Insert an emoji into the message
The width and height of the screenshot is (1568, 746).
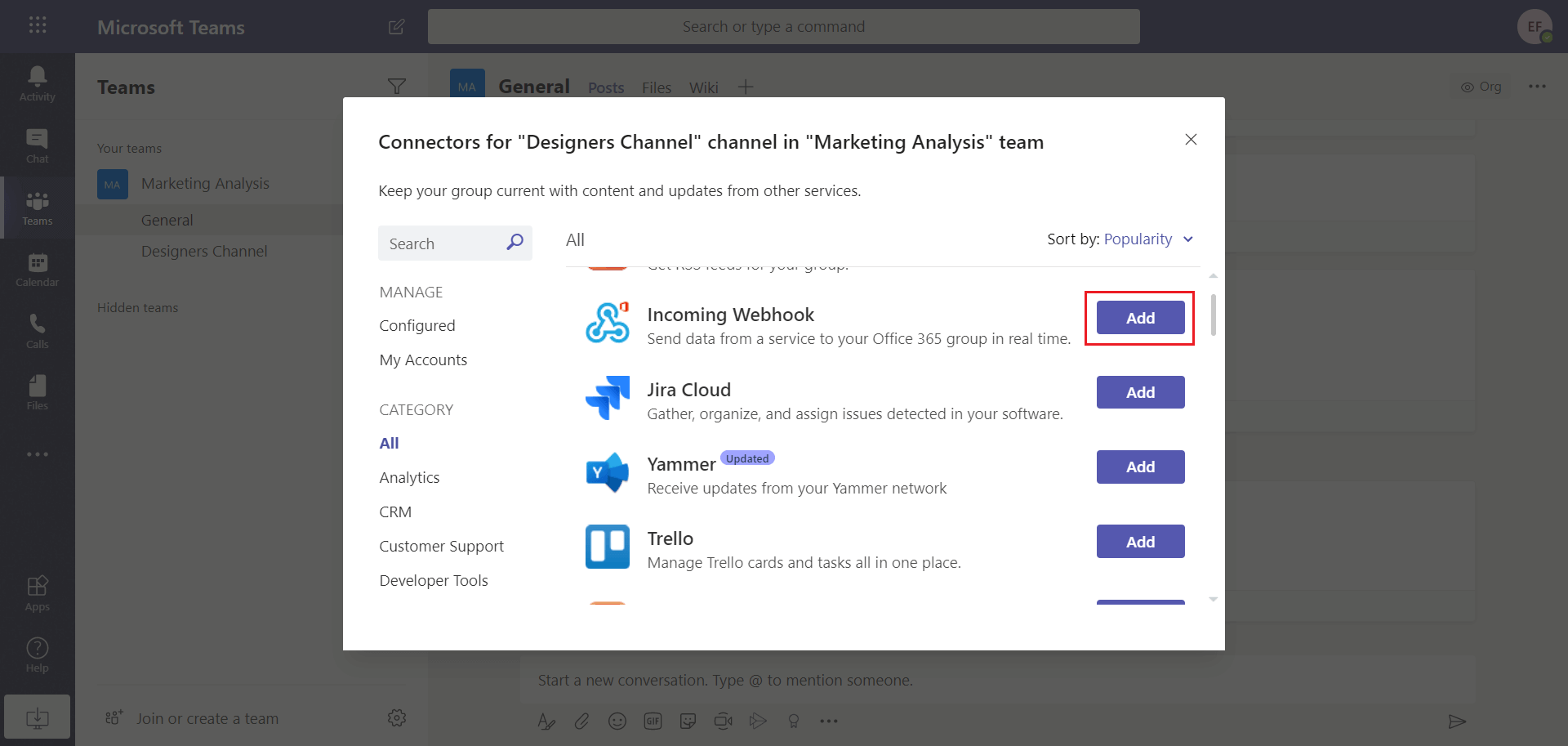point(617,721)
